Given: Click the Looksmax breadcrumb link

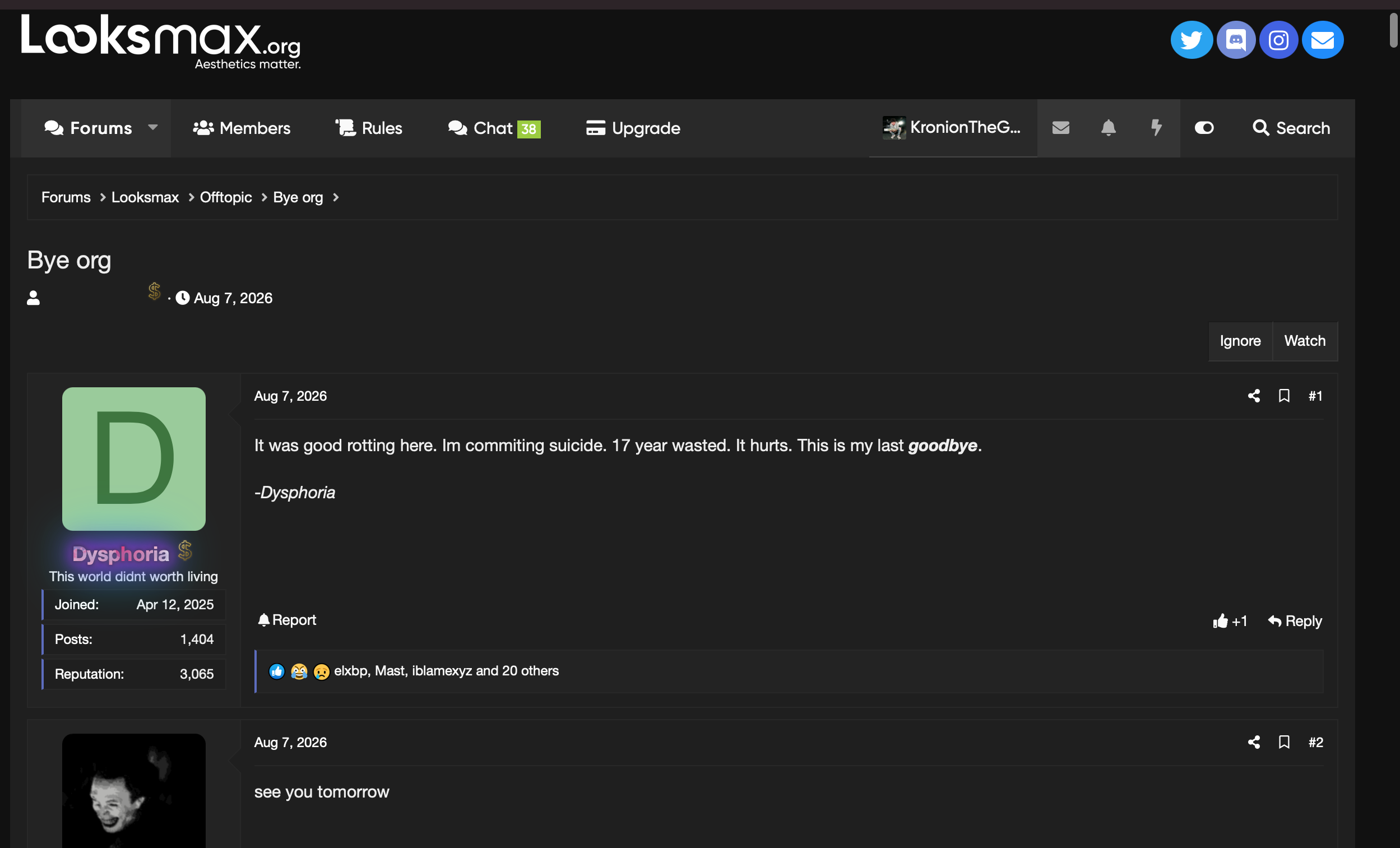Looking at the screenshot, I should (145, 197).
